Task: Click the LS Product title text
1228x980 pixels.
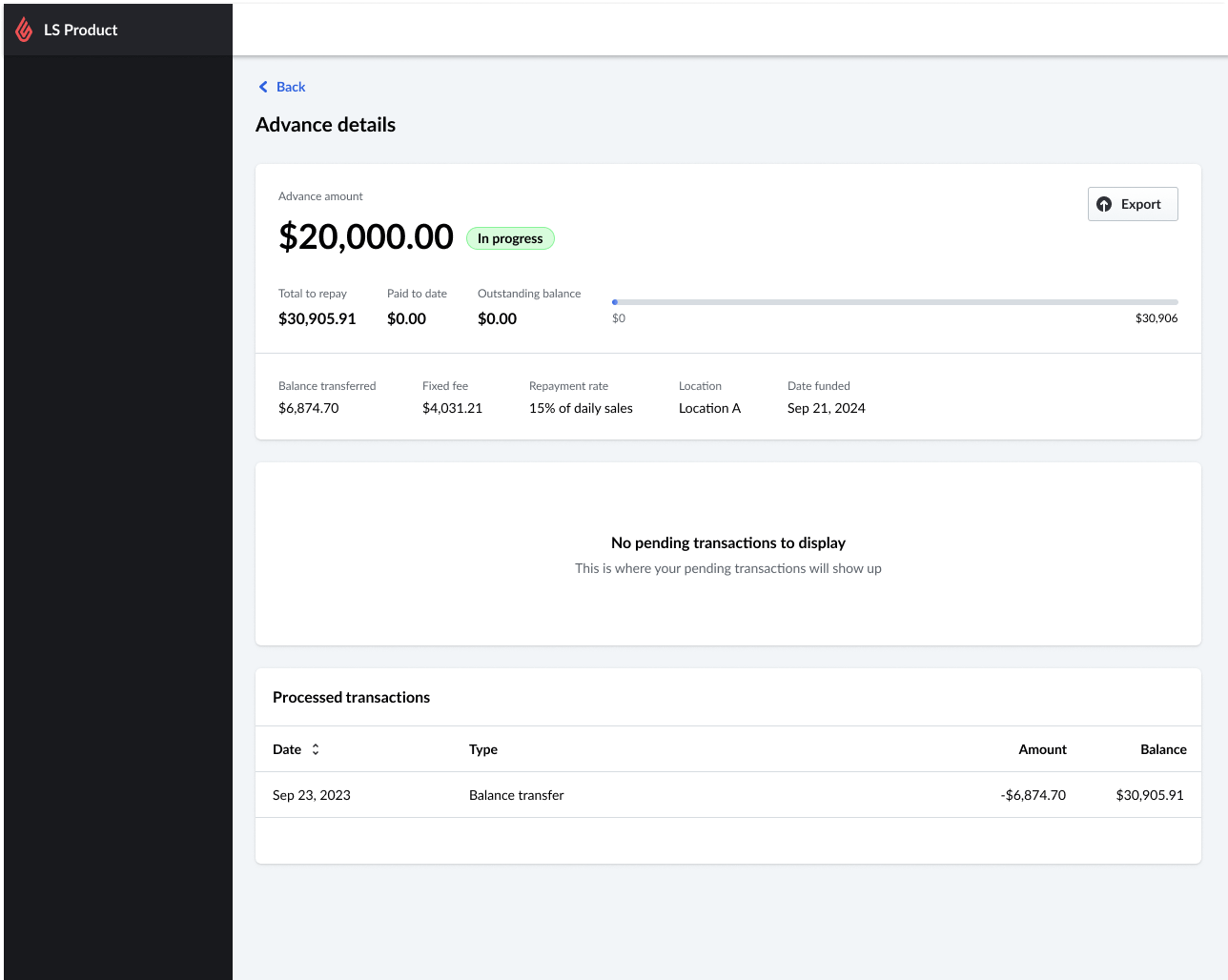Action: click(x=81, y=30)
